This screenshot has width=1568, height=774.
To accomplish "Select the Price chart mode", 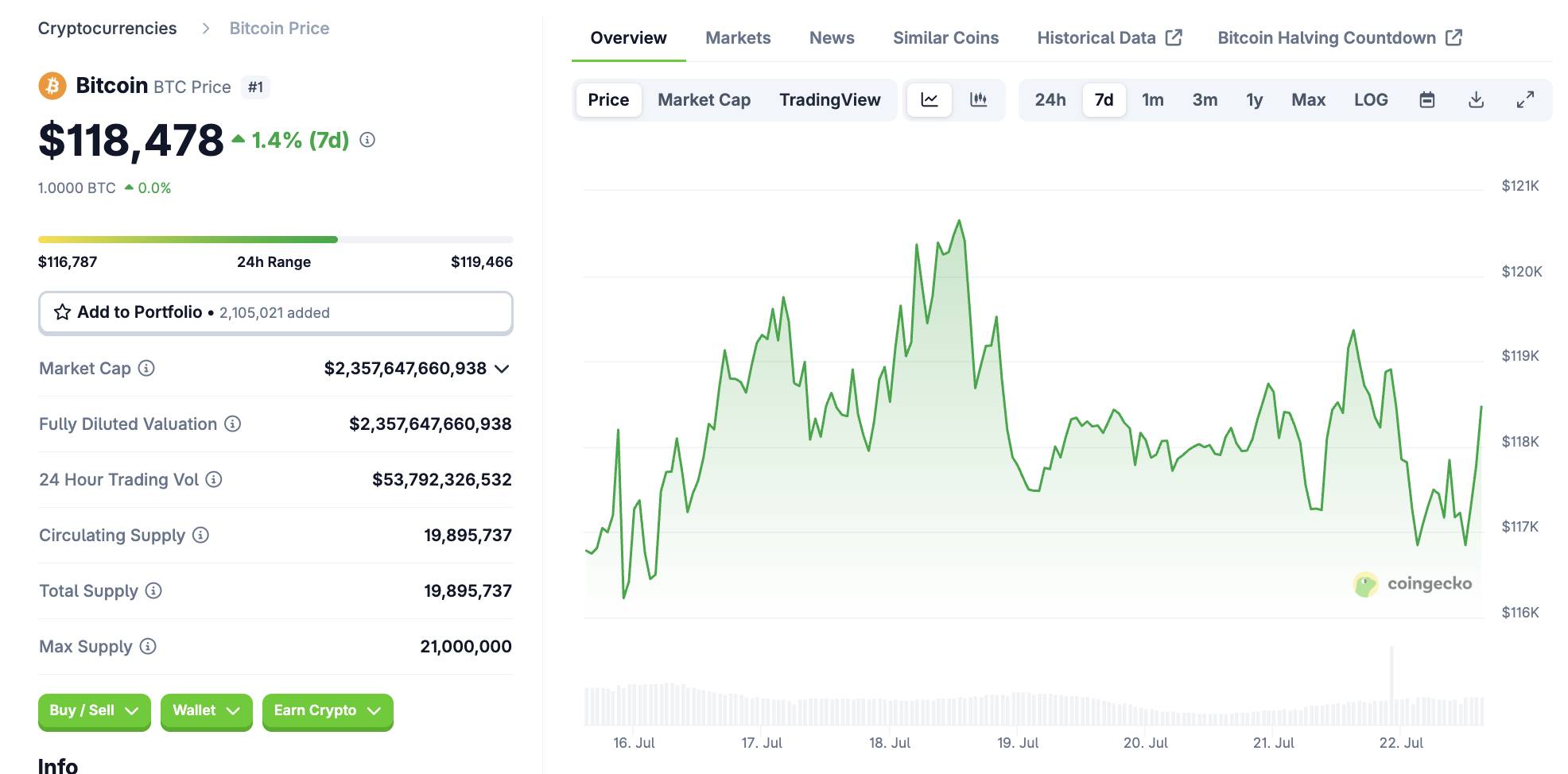I will pos(608,100).
